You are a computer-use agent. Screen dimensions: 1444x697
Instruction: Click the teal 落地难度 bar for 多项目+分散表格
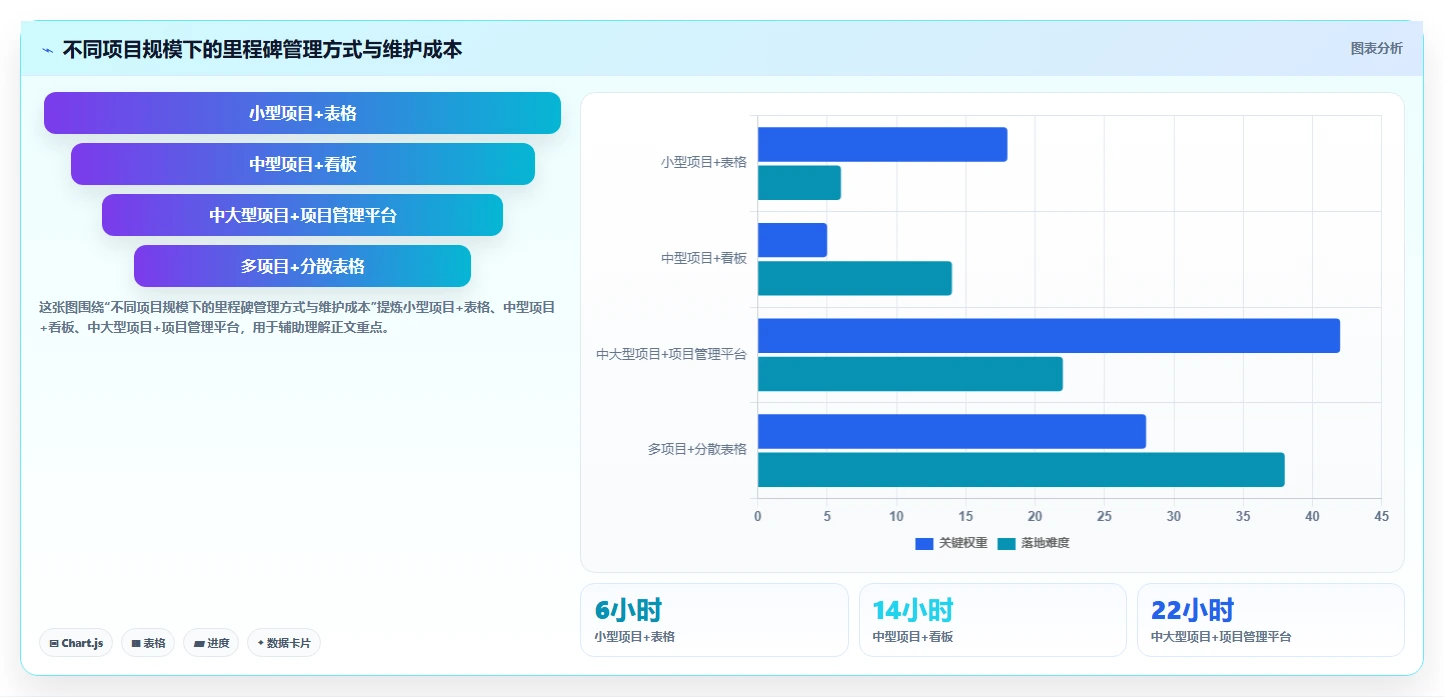coord(1021,470)
